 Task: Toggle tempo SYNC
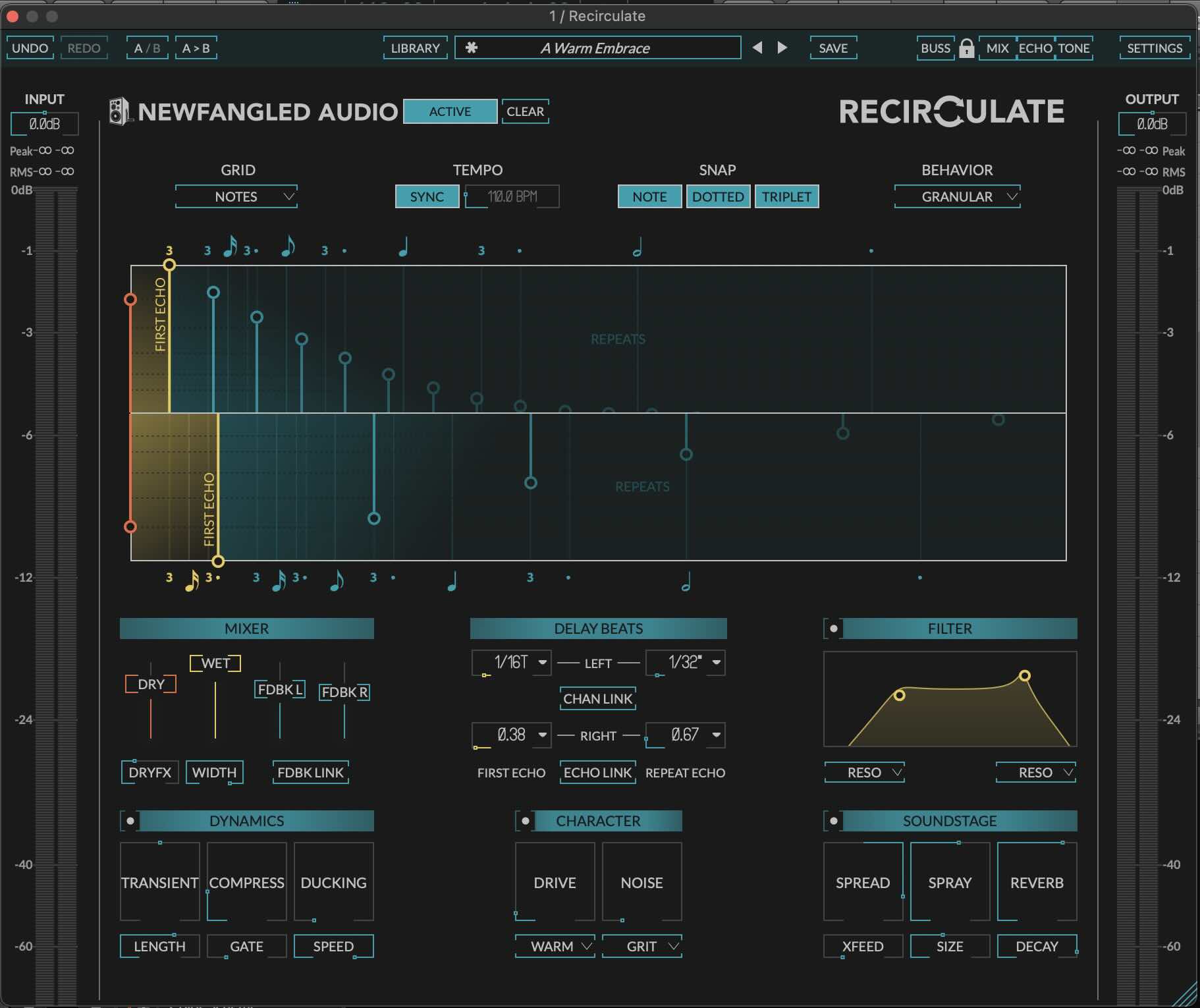[427, 196]
